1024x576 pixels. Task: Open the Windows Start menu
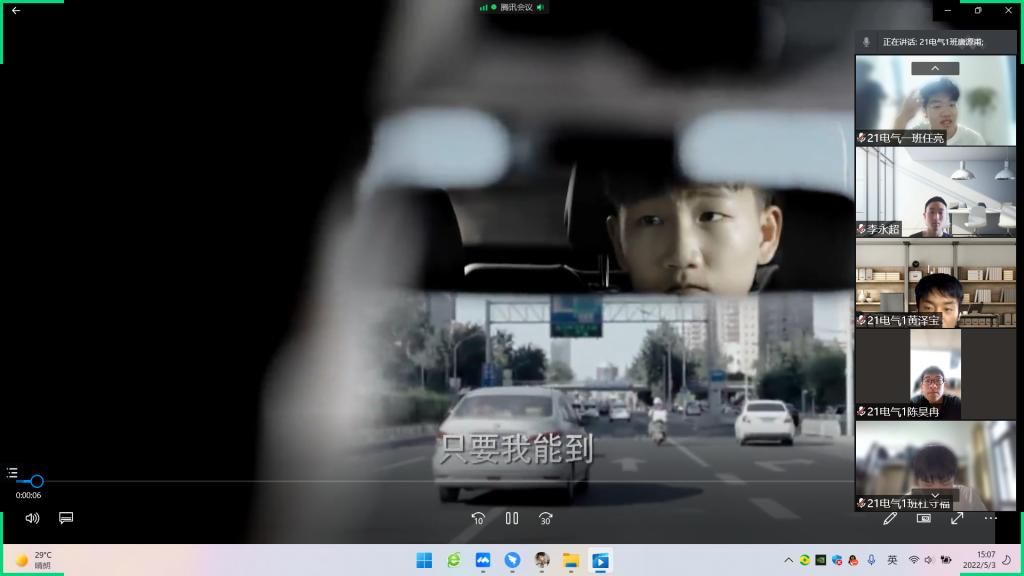click(424, 560)
